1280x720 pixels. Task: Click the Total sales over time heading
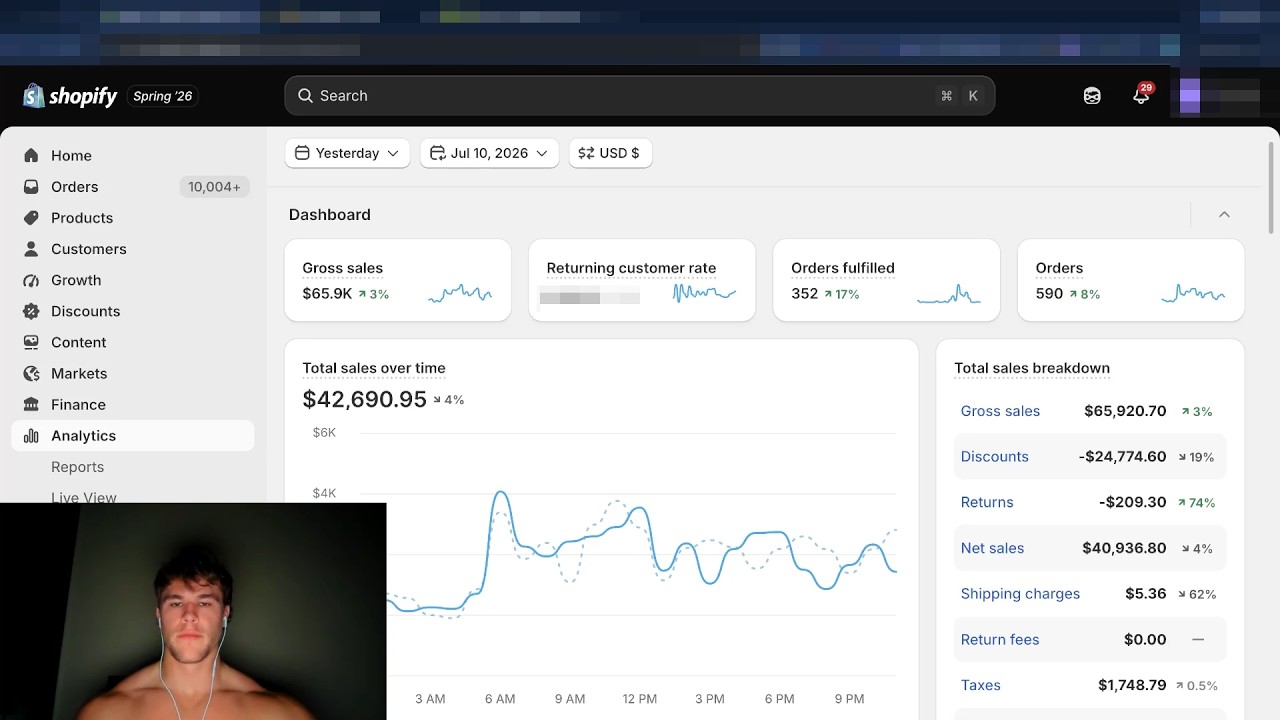click(374, 368)
